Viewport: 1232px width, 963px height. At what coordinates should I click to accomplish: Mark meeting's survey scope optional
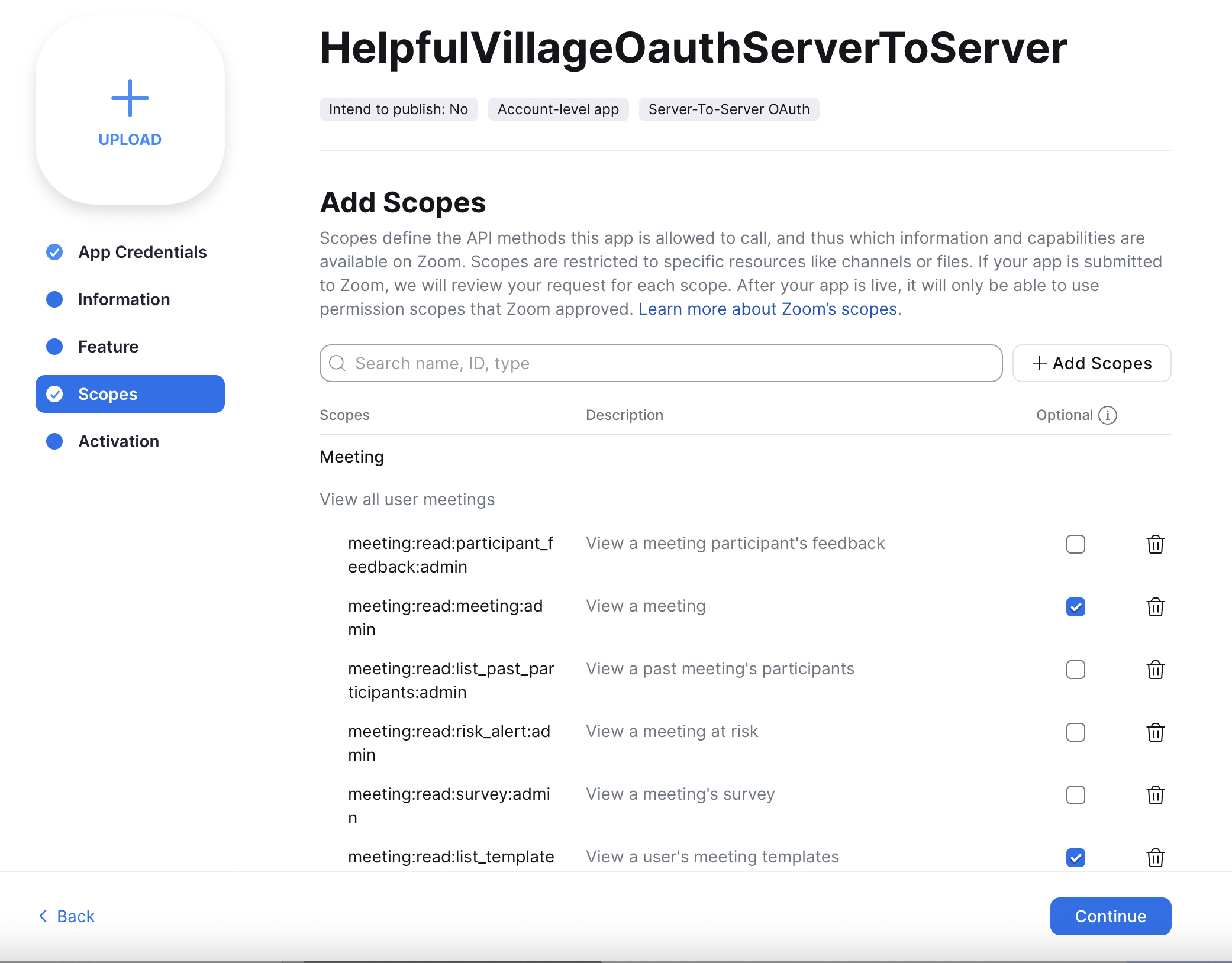pos(1076,795)
